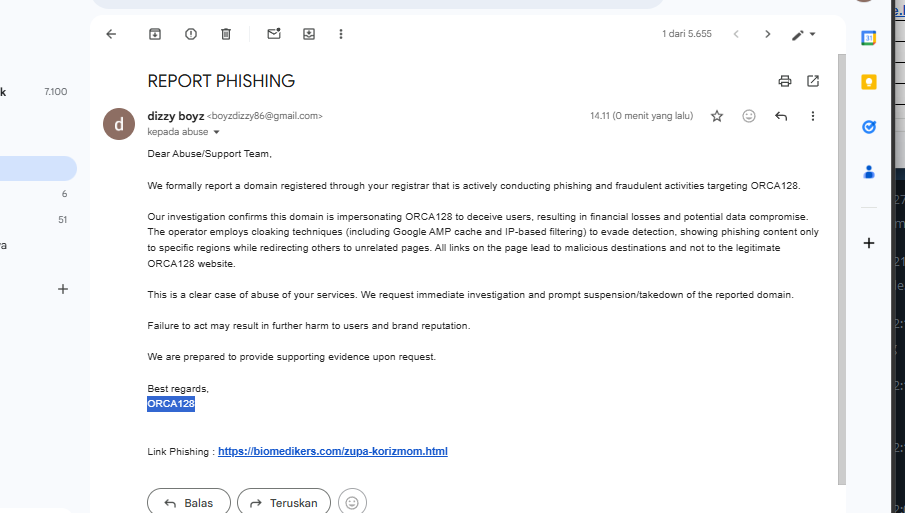Mark the email as unread
Screen dimensions: 905x513
coord(273,34)
